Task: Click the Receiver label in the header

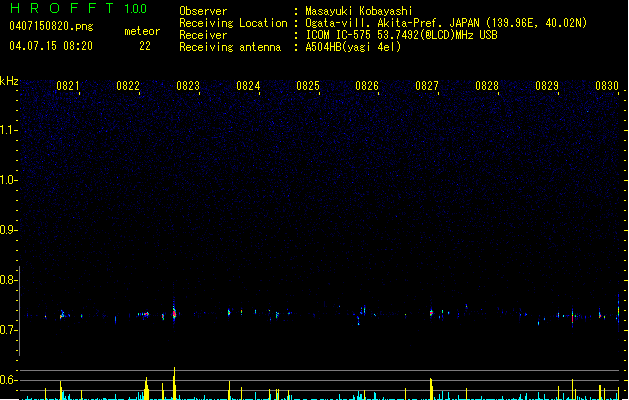Action: pos(203,35)
